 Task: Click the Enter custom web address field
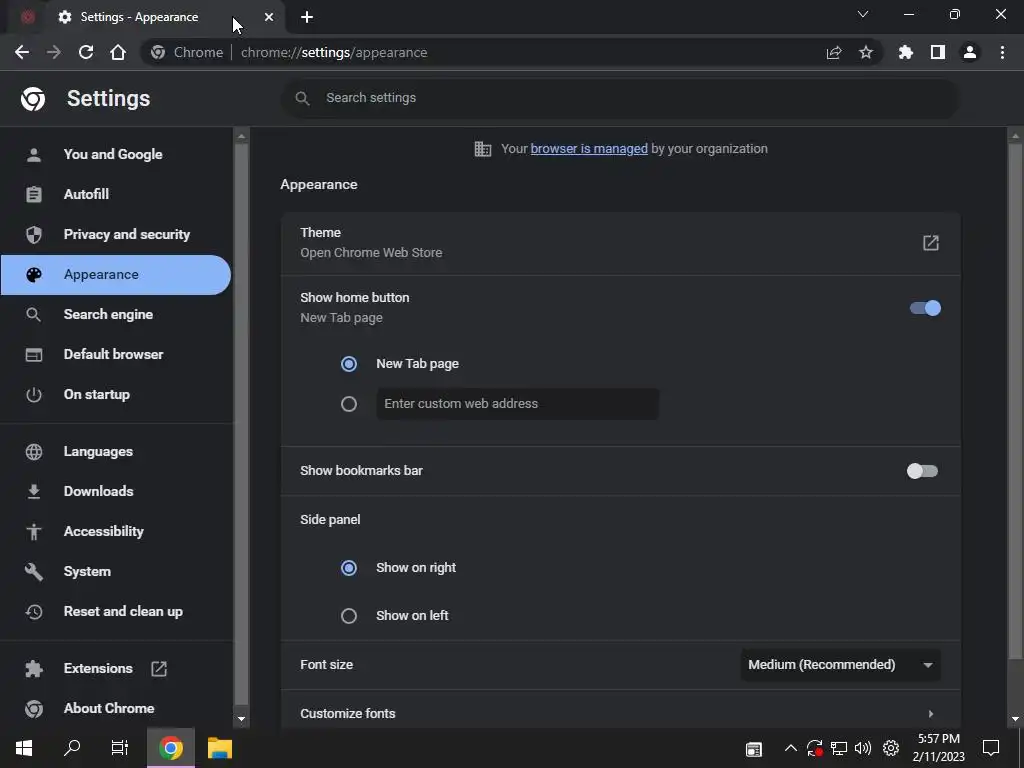coord(517,404)
